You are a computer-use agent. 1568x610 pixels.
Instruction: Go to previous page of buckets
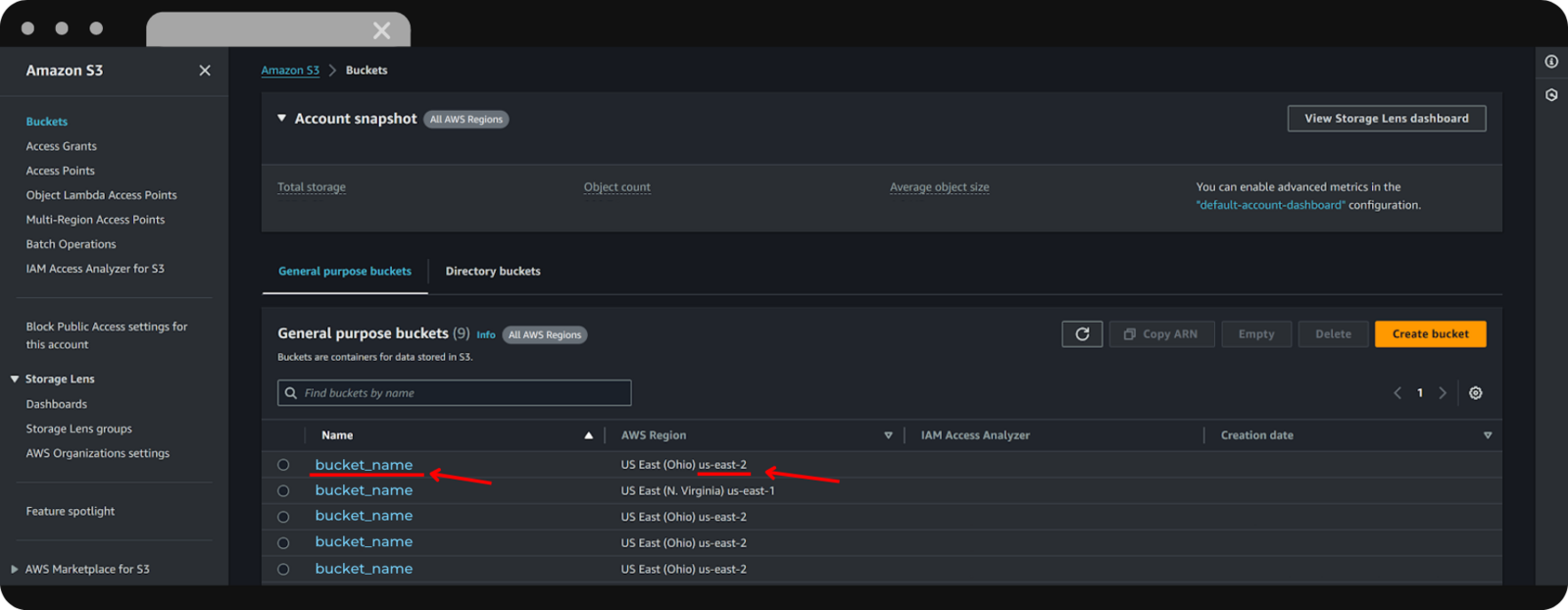tap(1397, 393)
